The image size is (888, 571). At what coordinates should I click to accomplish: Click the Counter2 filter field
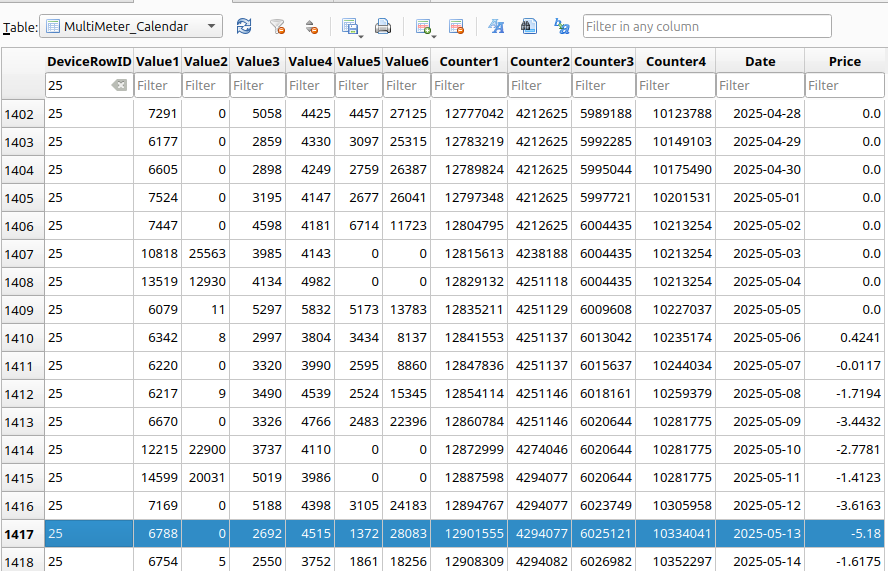coord(540,86)
